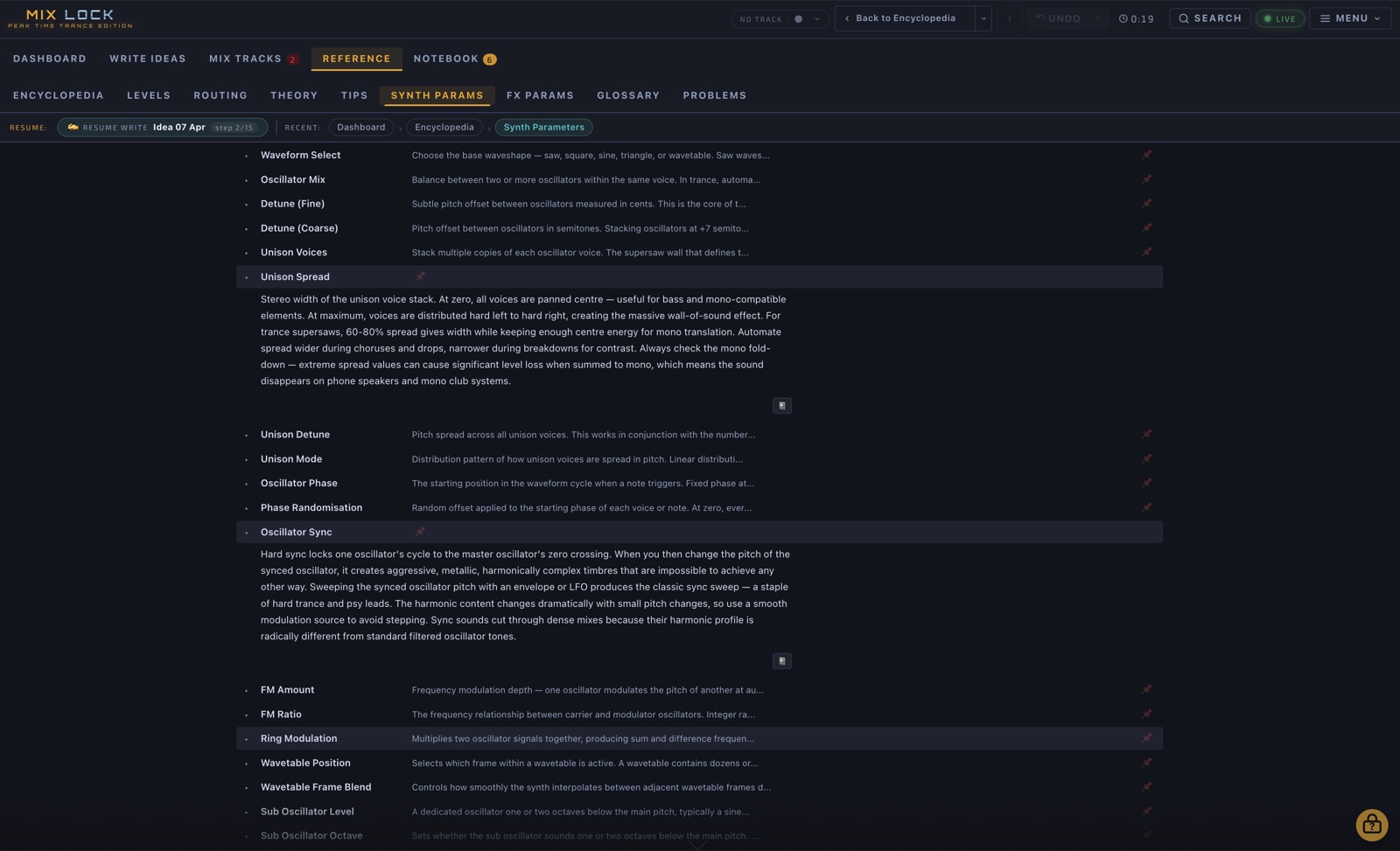Click the Sub Oscillator Level parameter name
Screen dimensions: 1400x851
click(307, 812)
